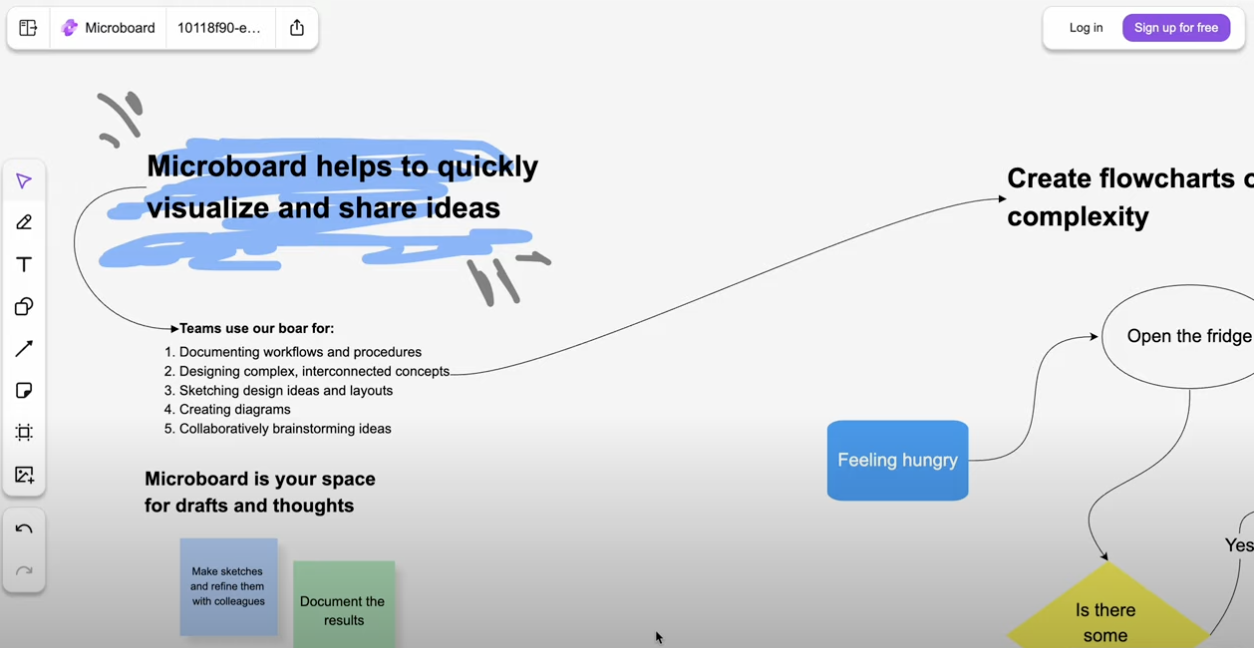Select the frame tool
Screen dimensions: 1254x648
click(24, 432)
